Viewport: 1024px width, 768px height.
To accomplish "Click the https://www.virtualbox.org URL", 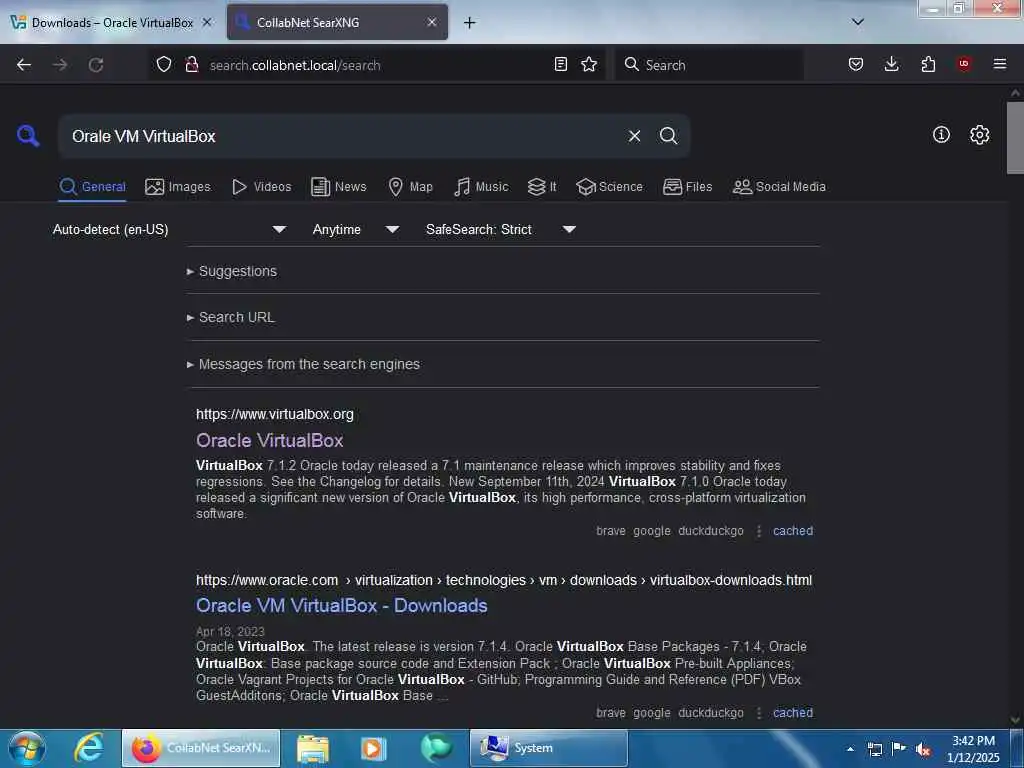I will (274, 414).
